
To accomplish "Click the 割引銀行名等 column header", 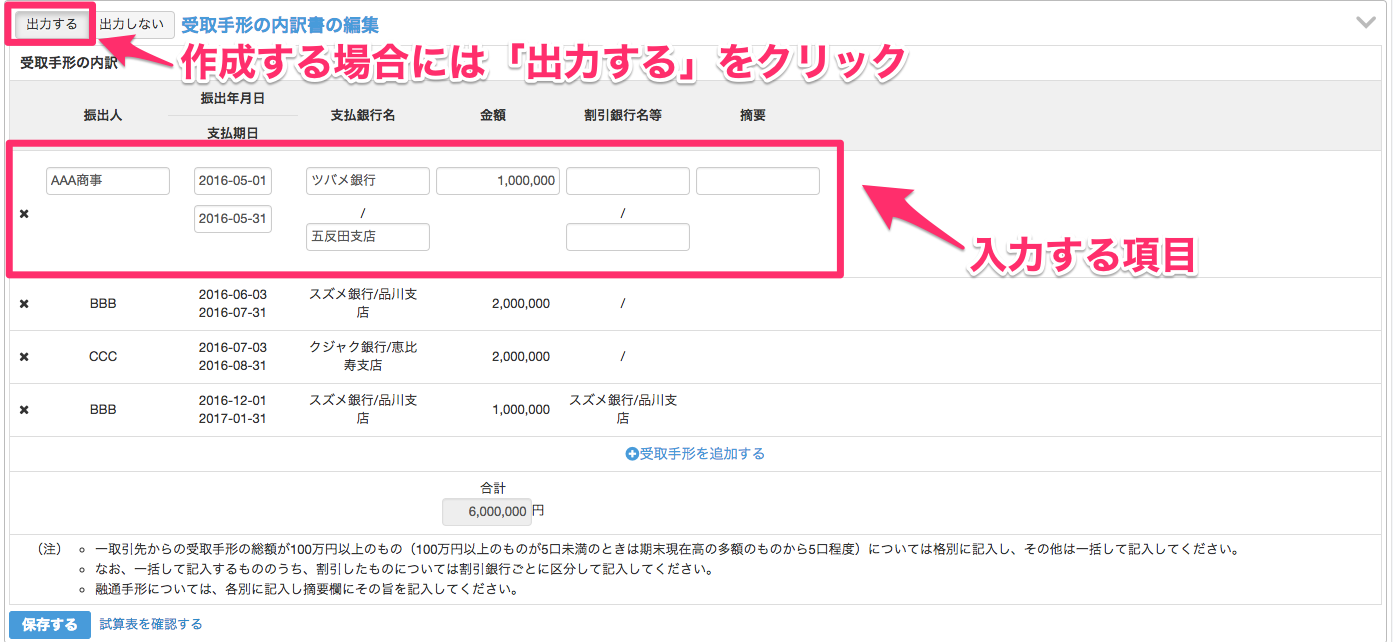I will (x=623, y=116).
